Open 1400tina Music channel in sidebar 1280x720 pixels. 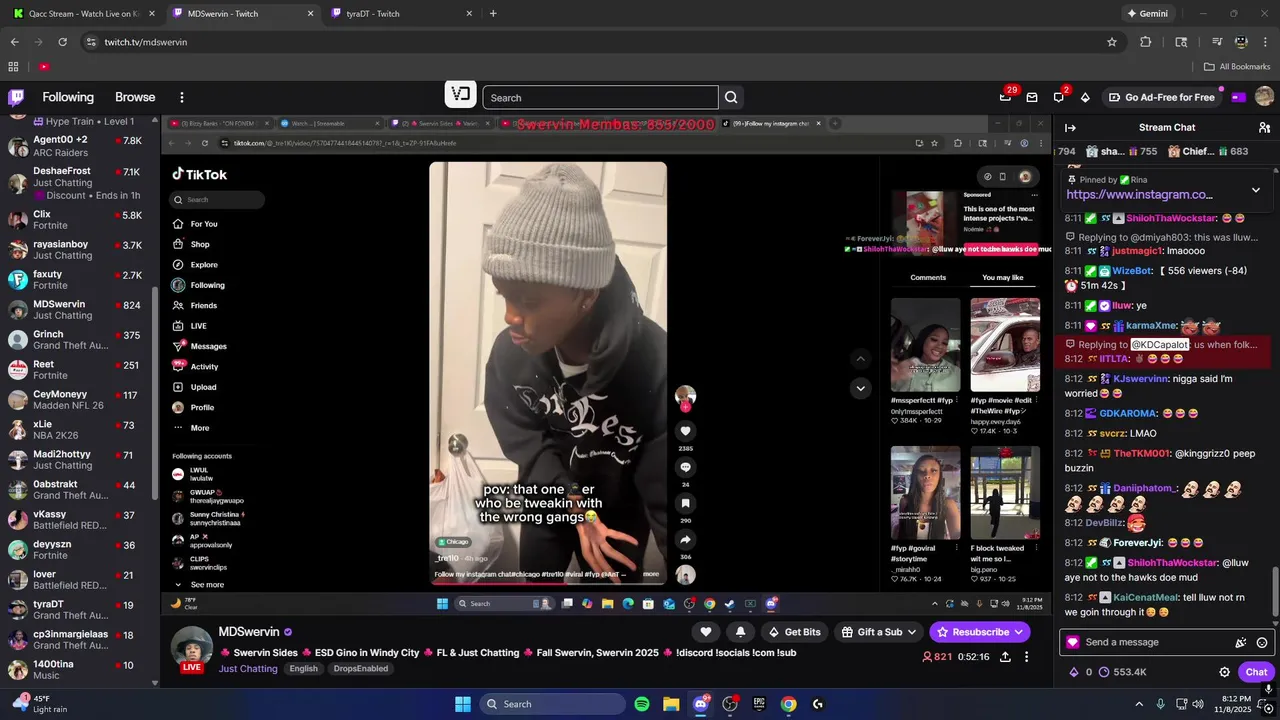tap(76, 670)
